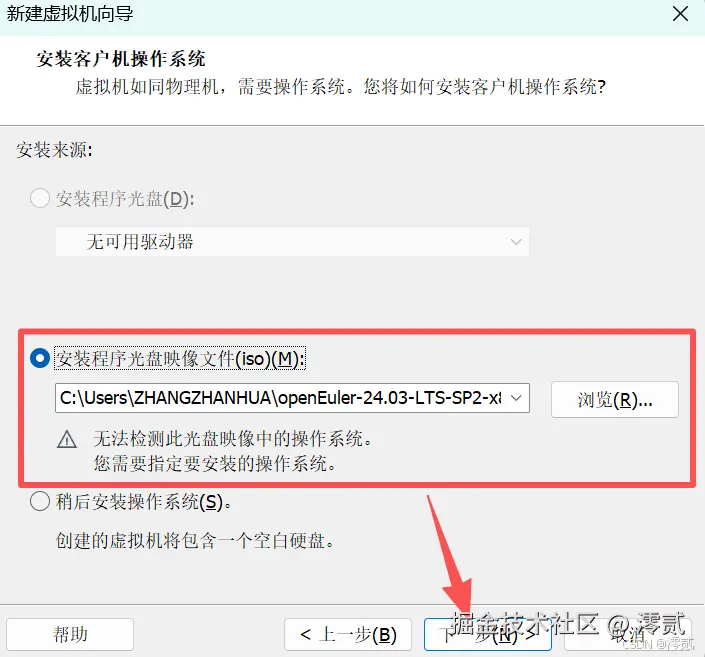Image resolution: width=705 pixels, height=657 pixels.
Task: Choose the 稍后安装操作系统(S) radio option
Action: coord(40,501)
